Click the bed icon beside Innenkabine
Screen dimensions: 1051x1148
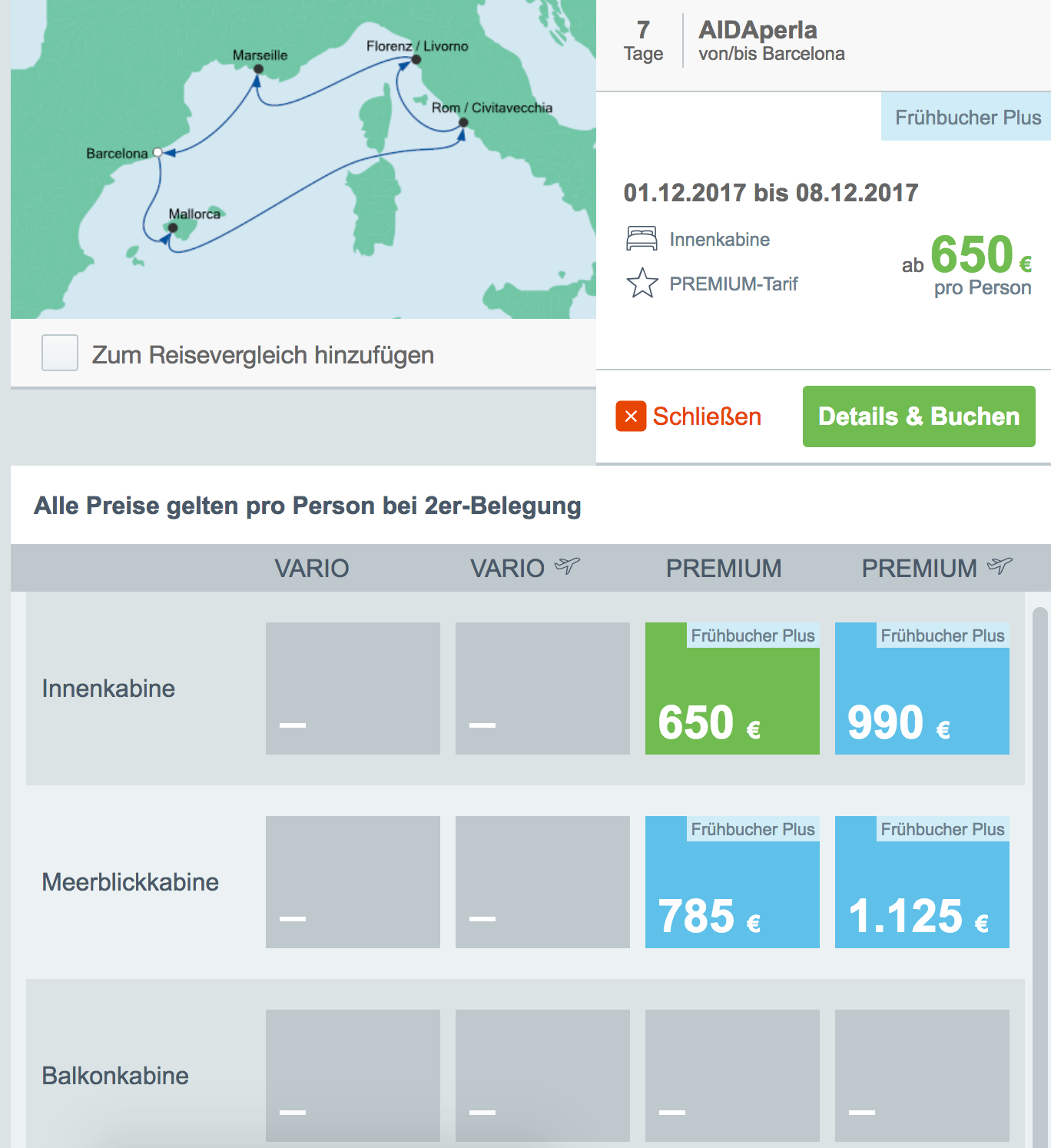pos(642,239)
